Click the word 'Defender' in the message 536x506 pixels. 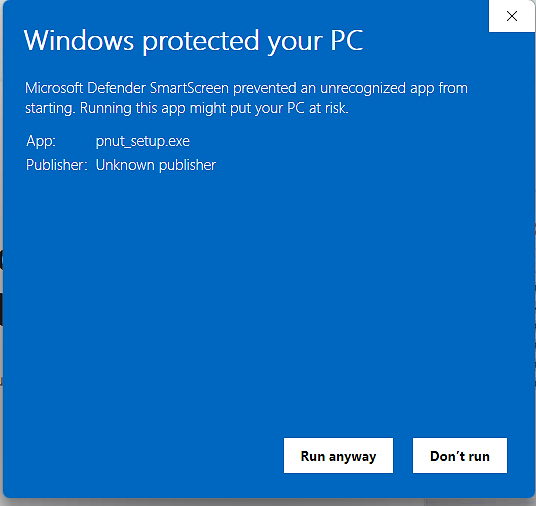117,88
